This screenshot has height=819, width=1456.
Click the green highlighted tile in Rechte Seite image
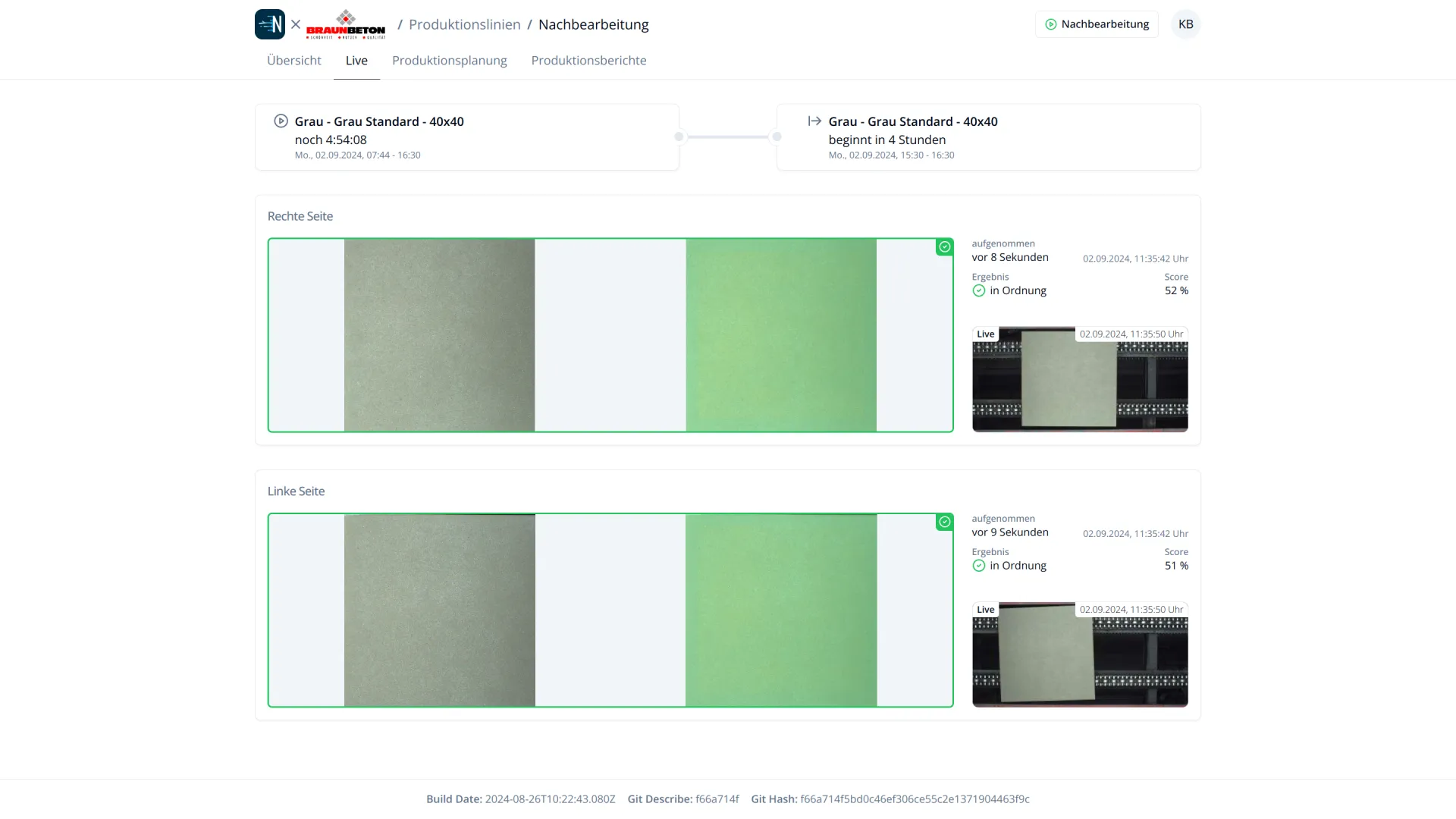click(781, 335)
